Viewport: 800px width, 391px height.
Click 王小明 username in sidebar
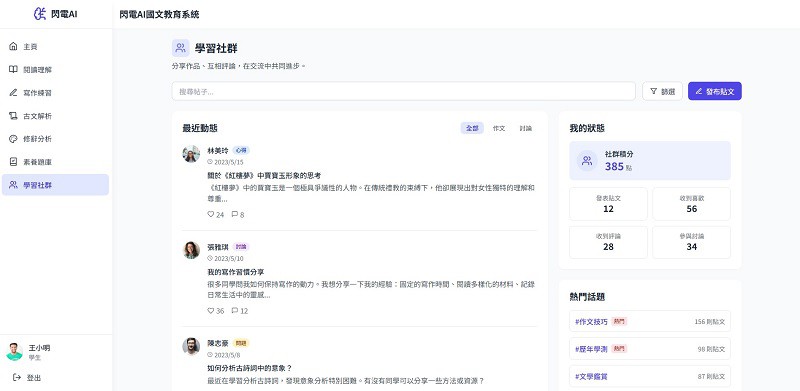[39, 348]
